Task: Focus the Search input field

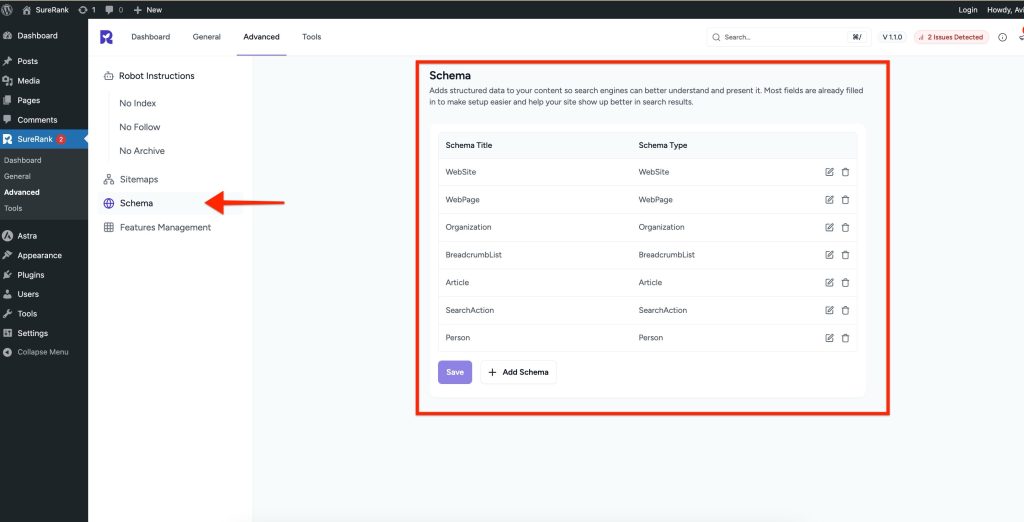Action: click(x=788, y=37)
